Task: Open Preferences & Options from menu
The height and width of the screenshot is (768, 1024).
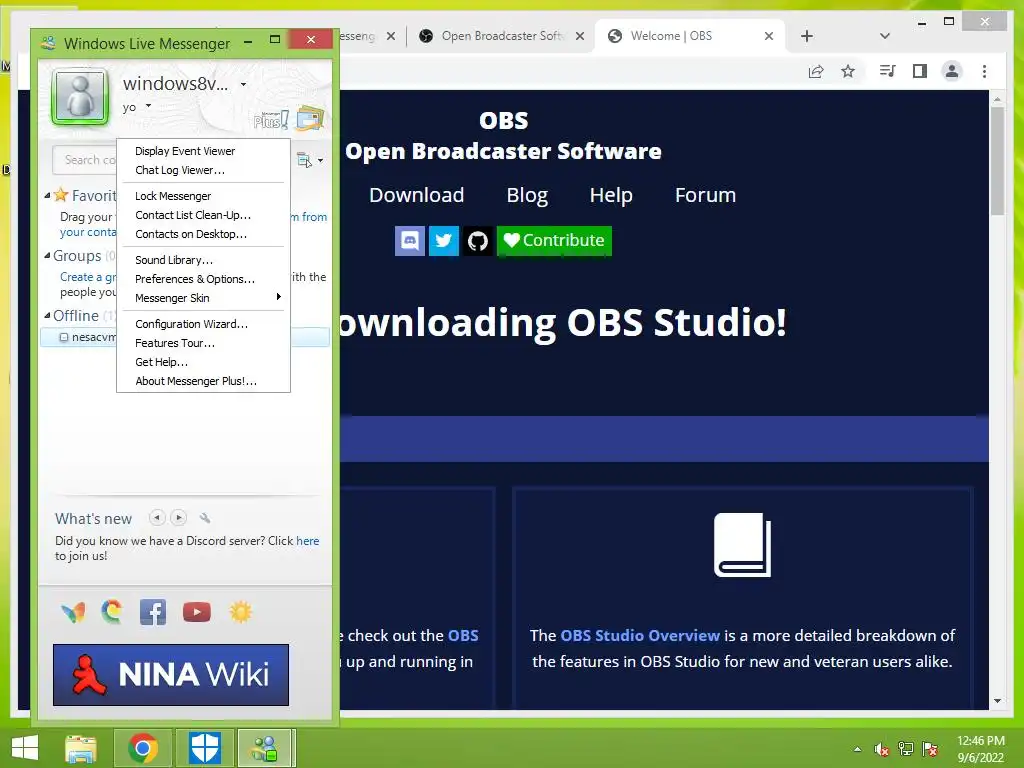Action: pos(203,279)
